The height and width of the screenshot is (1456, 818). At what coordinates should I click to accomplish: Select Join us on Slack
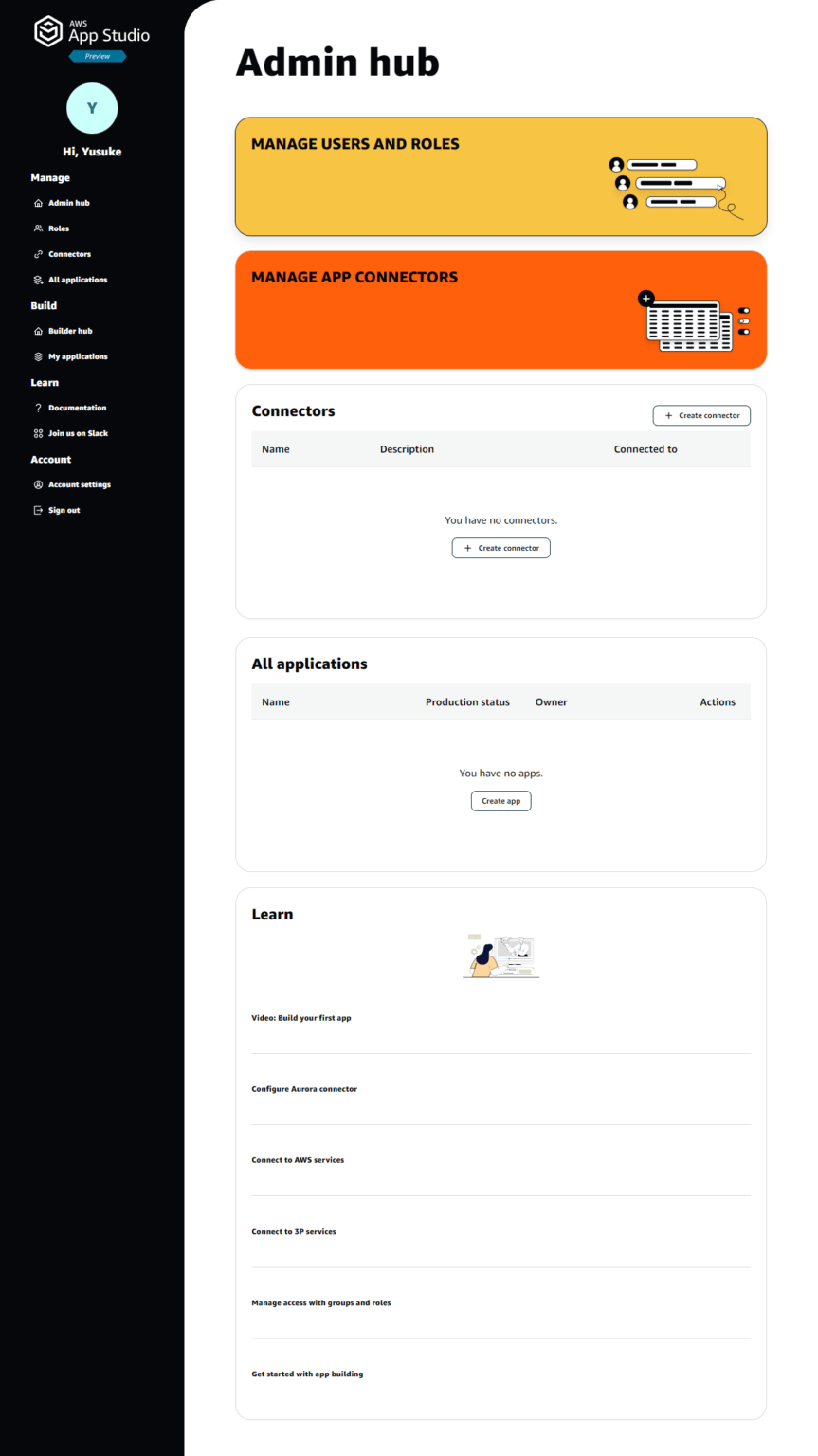tap(80, 433)
